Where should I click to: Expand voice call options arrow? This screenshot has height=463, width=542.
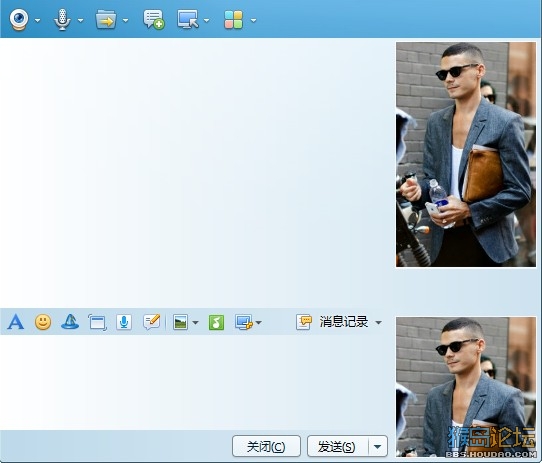pos(81,20)
